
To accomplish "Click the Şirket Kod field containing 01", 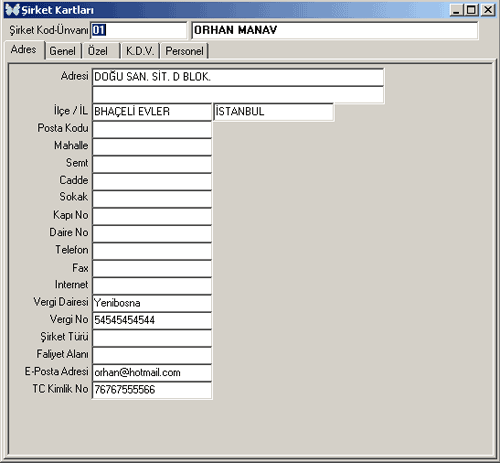I will pyautogui.click(x=139, y=30).
